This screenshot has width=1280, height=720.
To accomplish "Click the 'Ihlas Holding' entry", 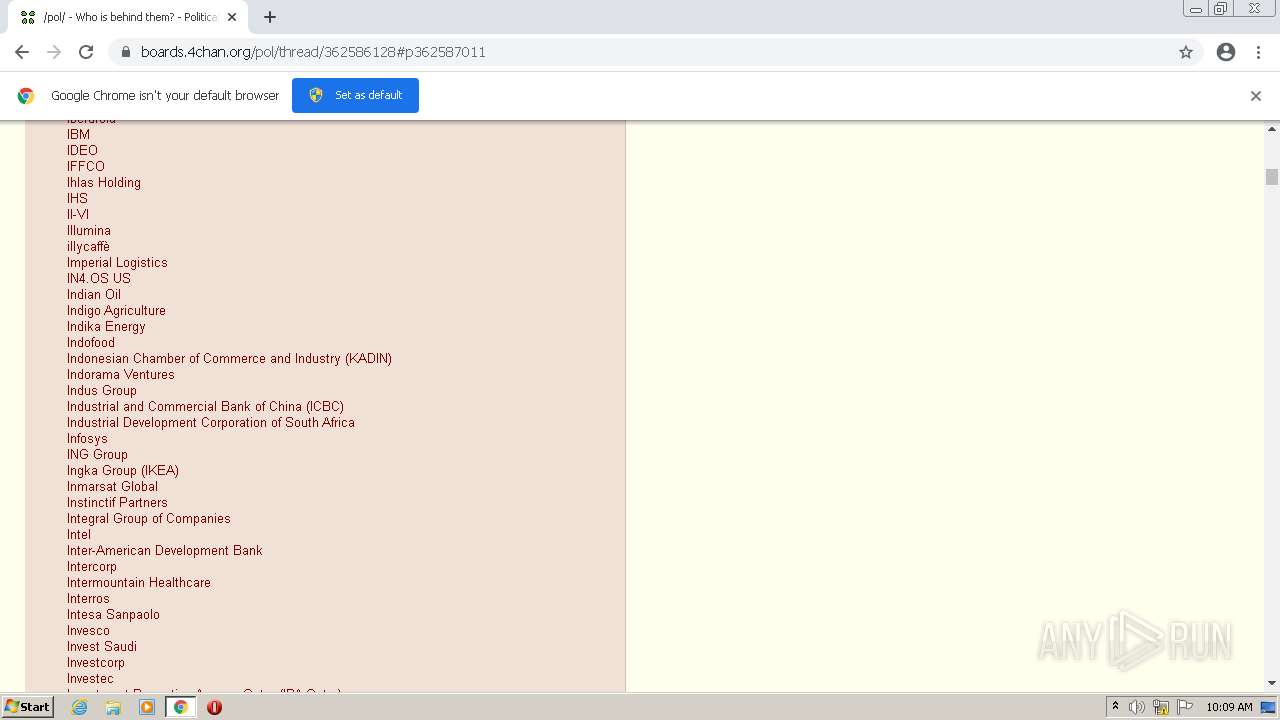I will tap(104, 182).
